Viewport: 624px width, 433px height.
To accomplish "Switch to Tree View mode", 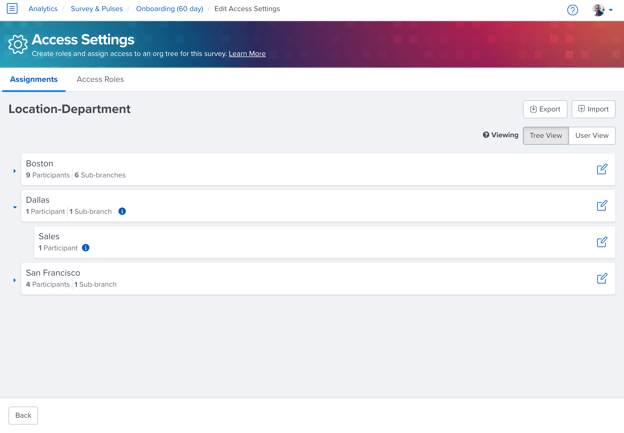I will point(546,136).
